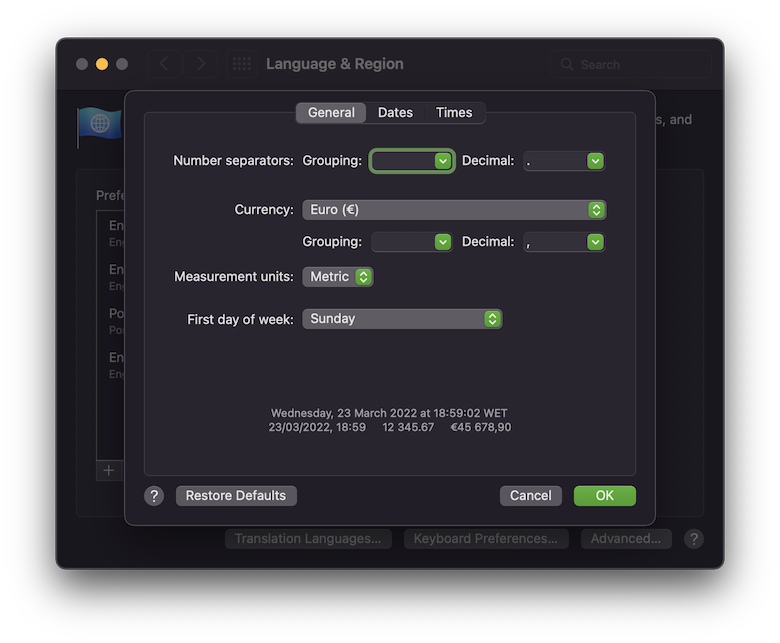
Task: Click the main window help question mark
Action: [693, 539]
